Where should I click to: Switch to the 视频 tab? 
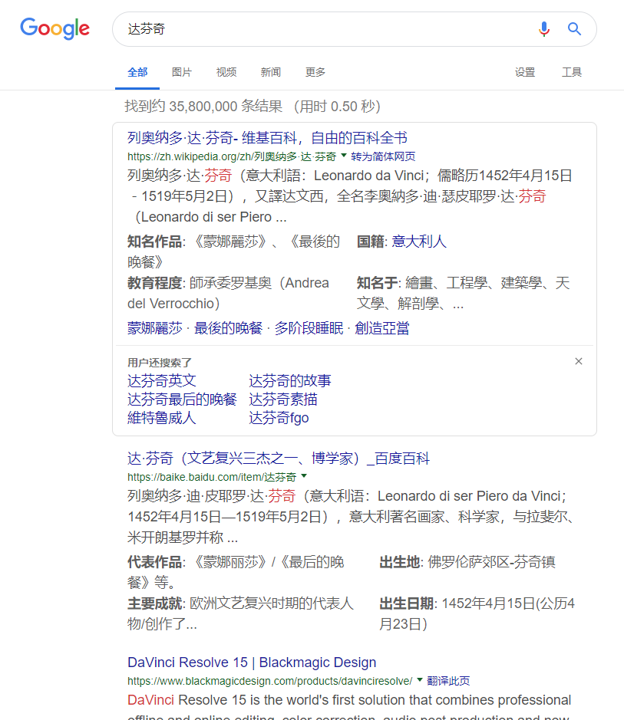pyautogui.click(x=226, y=72)
